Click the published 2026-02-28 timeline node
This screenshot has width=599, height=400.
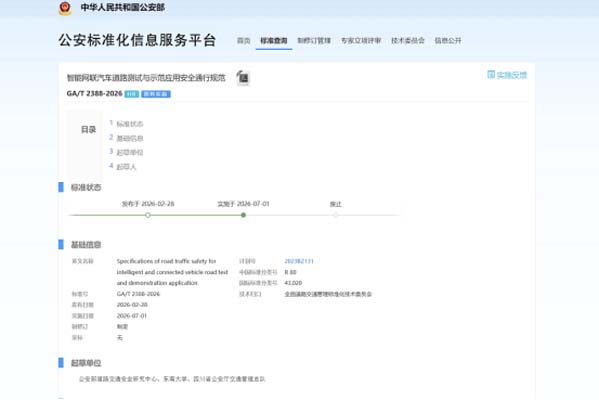pyautogui.click(x=148, y=215)
